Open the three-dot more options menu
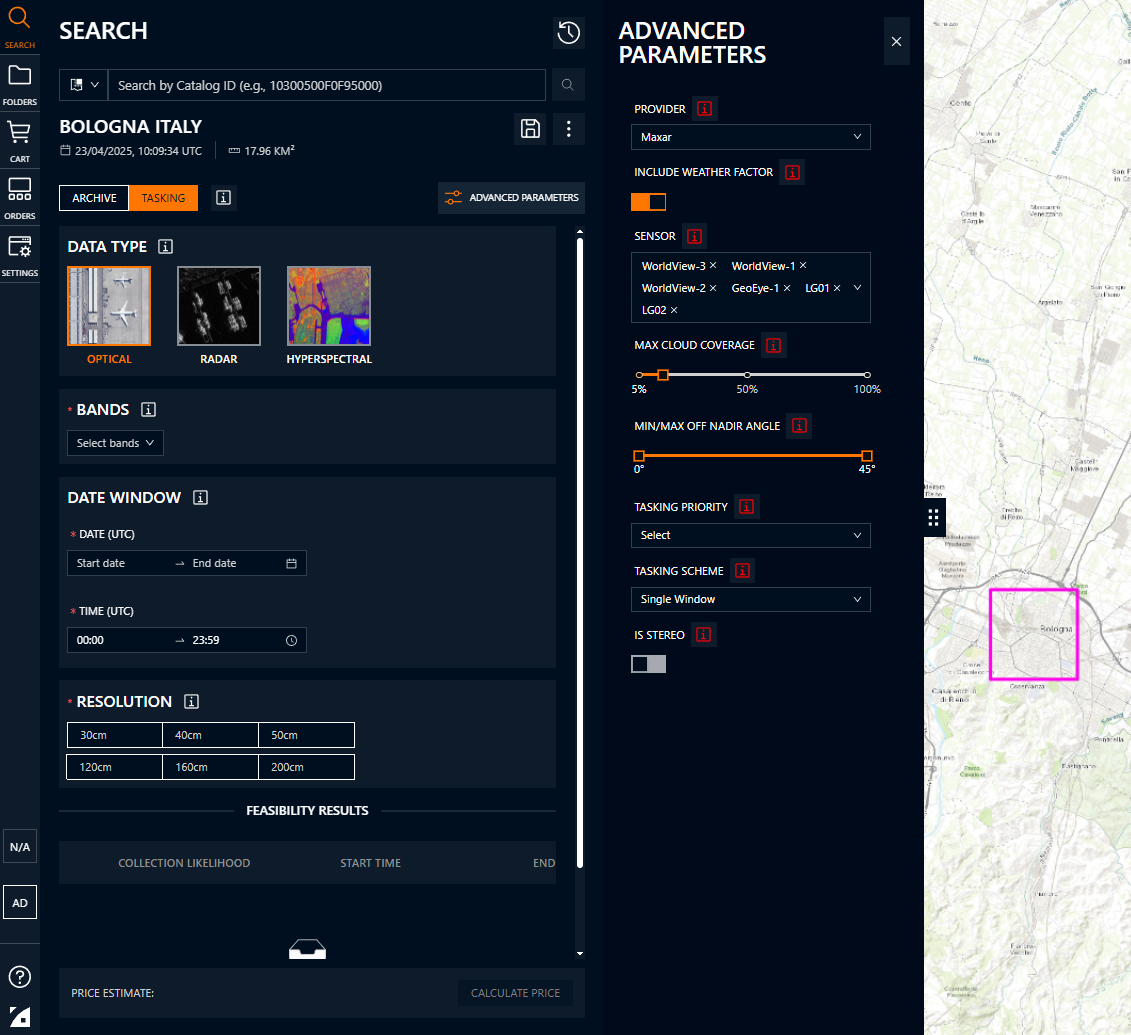This screenshot has width=1131, height=1035. (568, 128)
